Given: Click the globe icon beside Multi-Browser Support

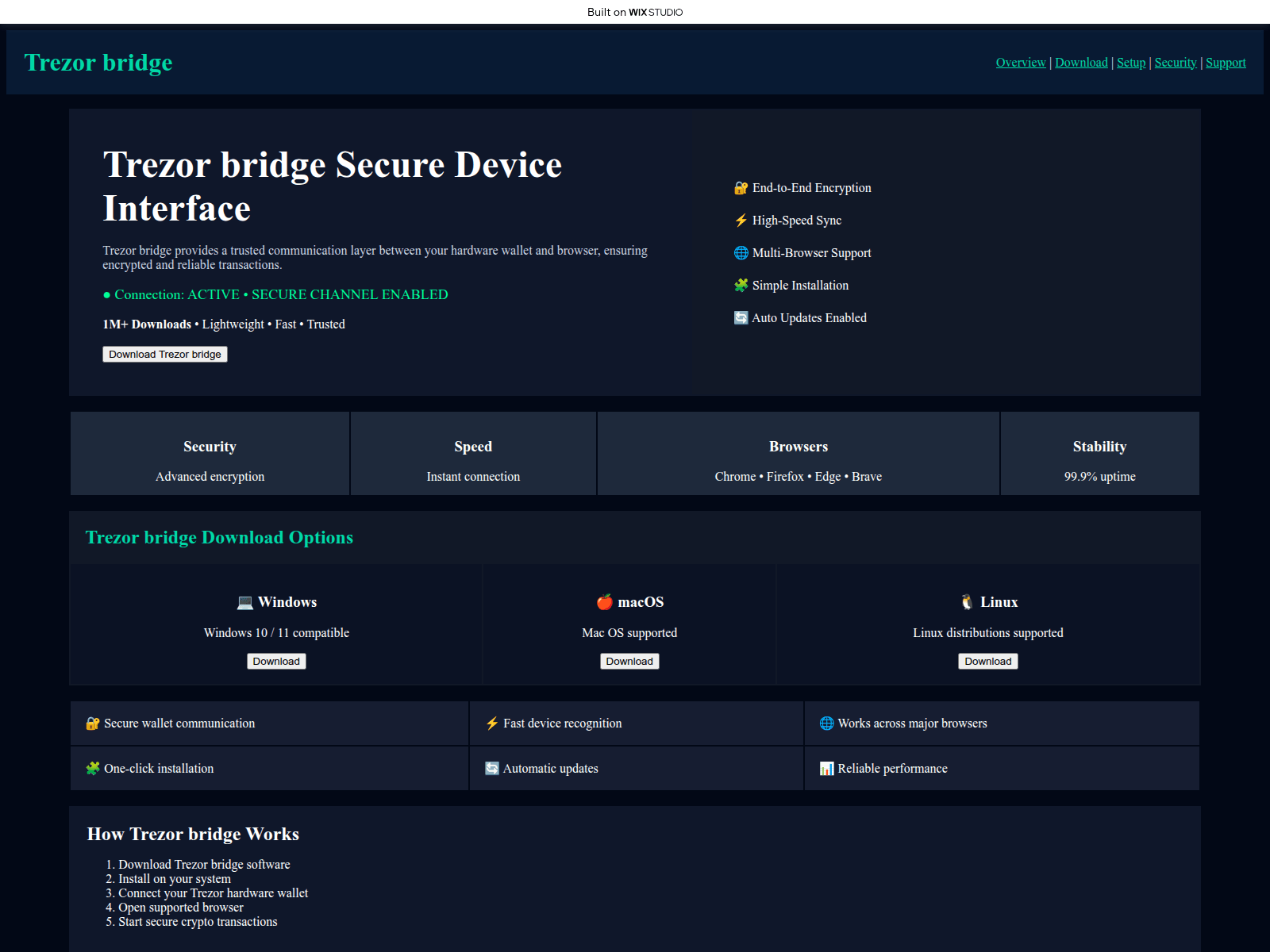Looking at the screenshot, I should pos(741,253).
